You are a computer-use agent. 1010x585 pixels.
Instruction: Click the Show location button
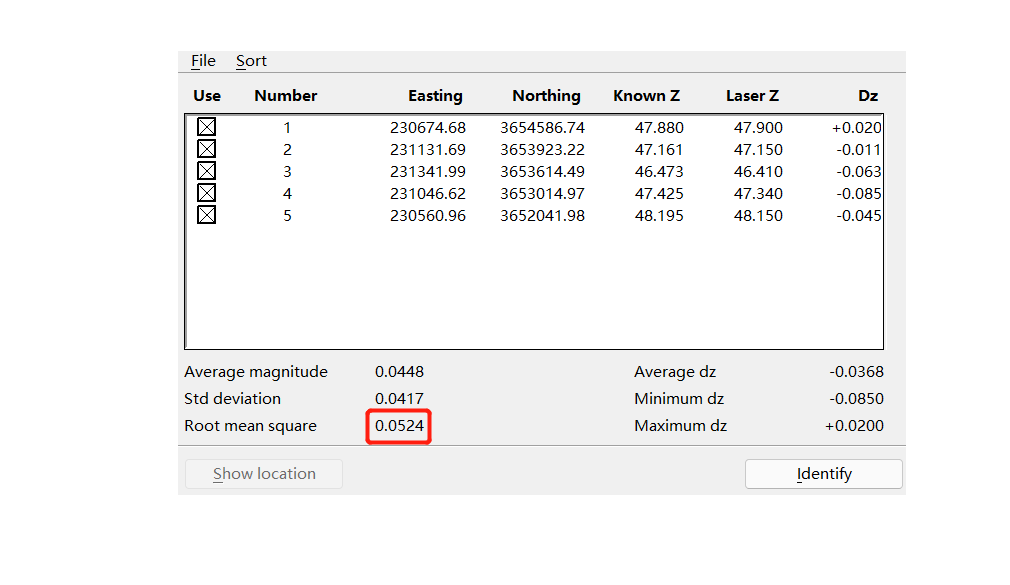pyautogui.click(x=264, y=474)
